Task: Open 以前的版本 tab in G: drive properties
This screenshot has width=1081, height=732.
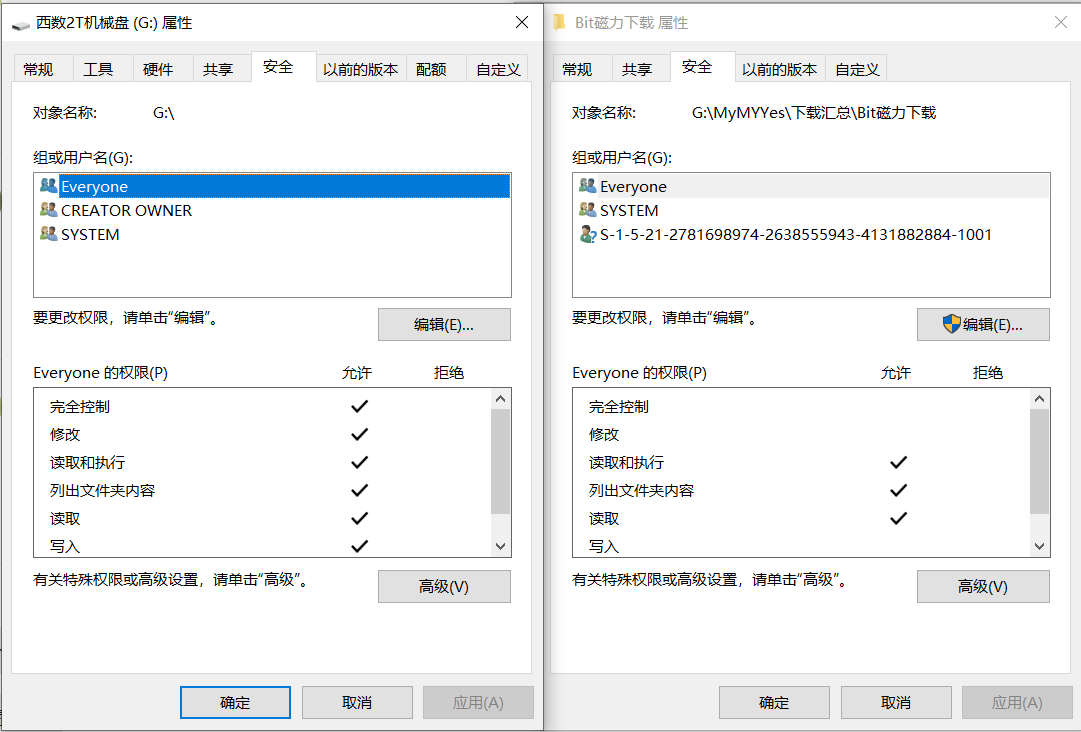Action: coord(361,69)
